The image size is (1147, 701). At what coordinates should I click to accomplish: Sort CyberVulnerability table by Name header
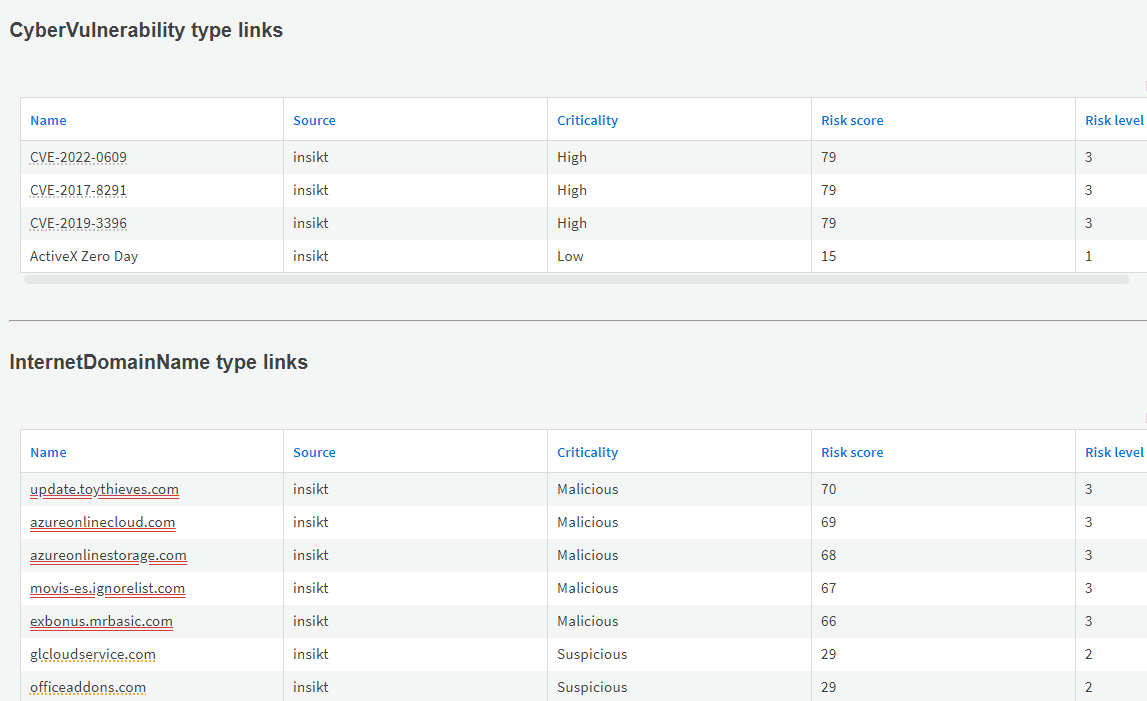48,120
